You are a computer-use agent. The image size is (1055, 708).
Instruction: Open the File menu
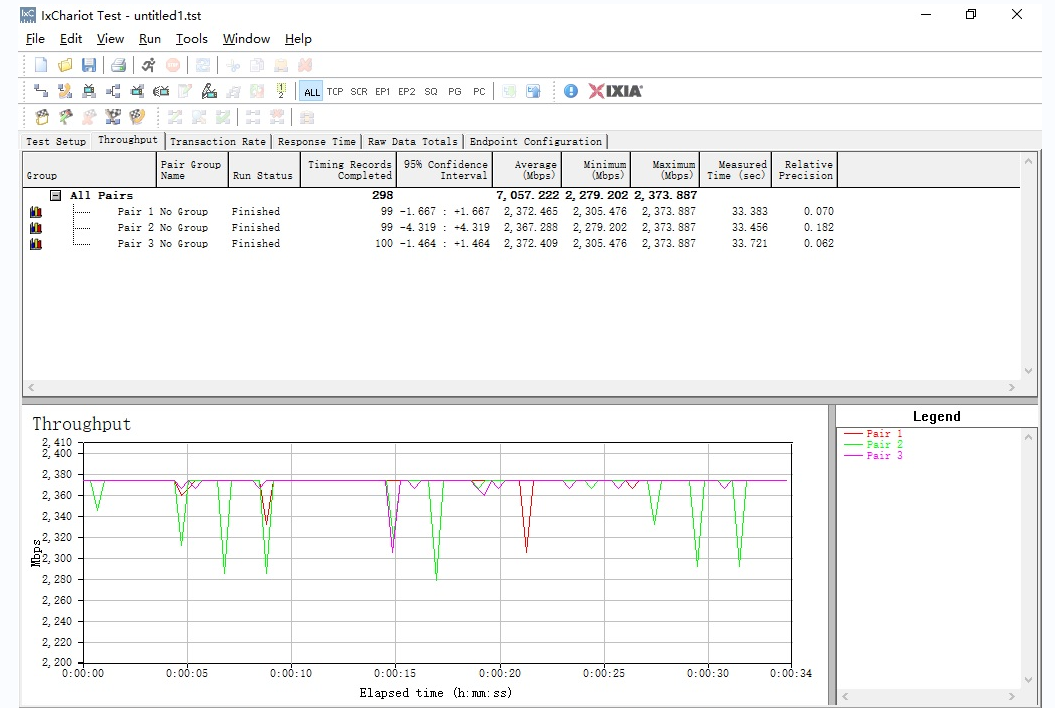[x=35, y=39]
